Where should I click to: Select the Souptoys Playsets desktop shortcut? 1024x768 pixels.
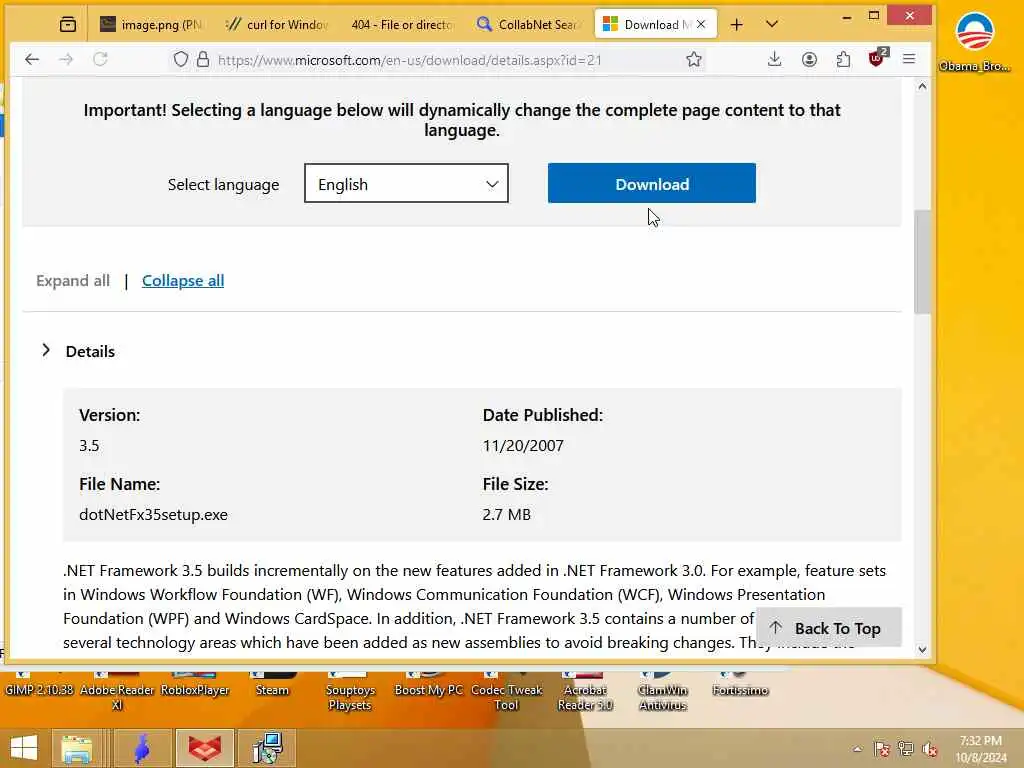click(x=350, y=692)
